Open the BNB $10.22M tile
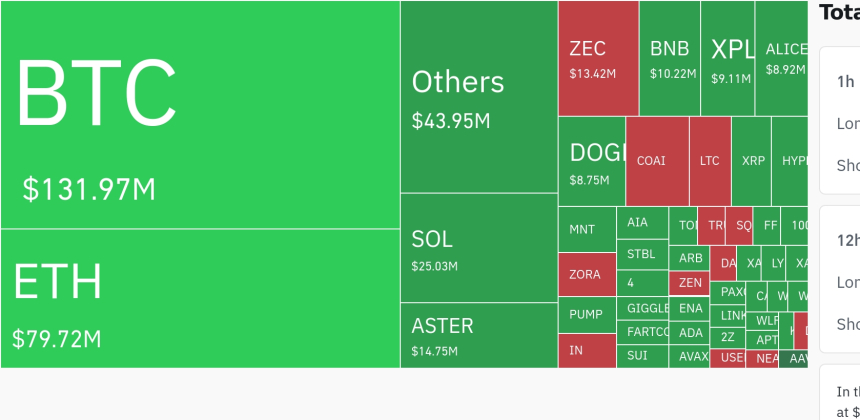This screenshot has height=420, width=860. click(x=669, y=58)
